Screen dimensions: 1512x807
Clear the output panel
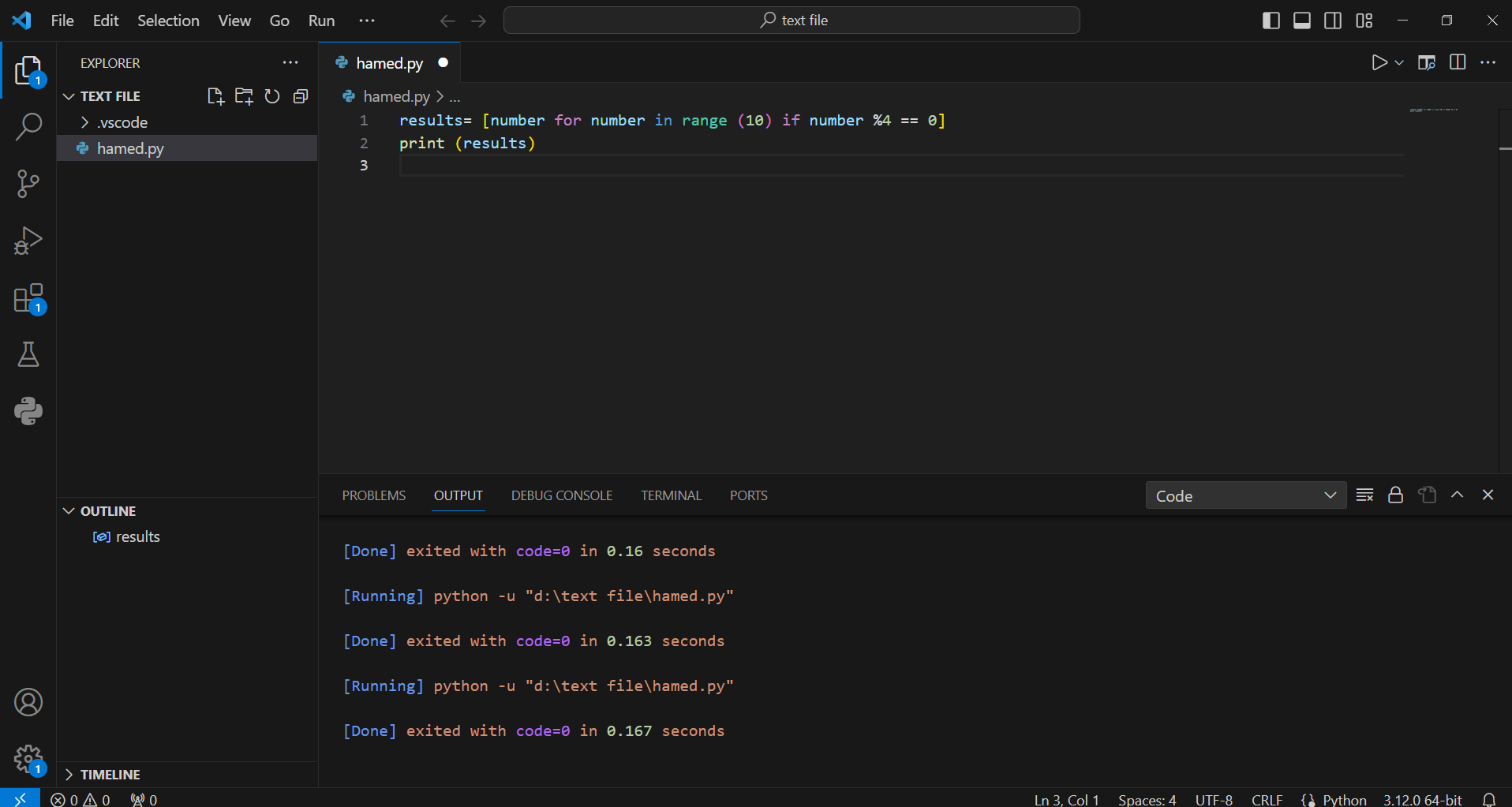click(1364, 495)
